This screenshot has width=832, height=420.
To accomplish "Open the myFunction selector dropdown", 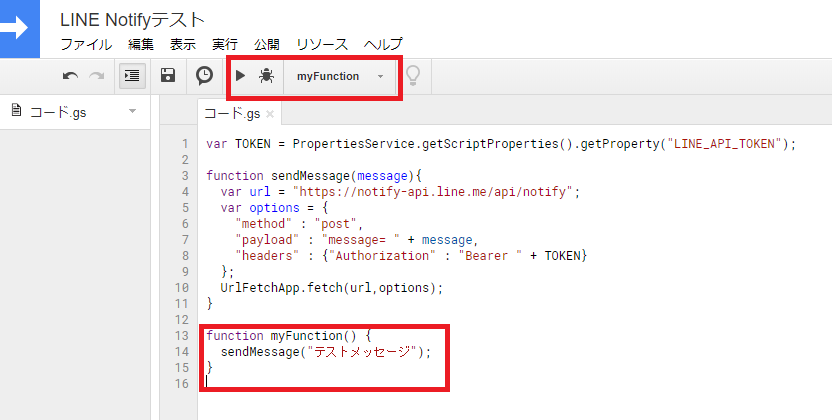I will (340, 76).
